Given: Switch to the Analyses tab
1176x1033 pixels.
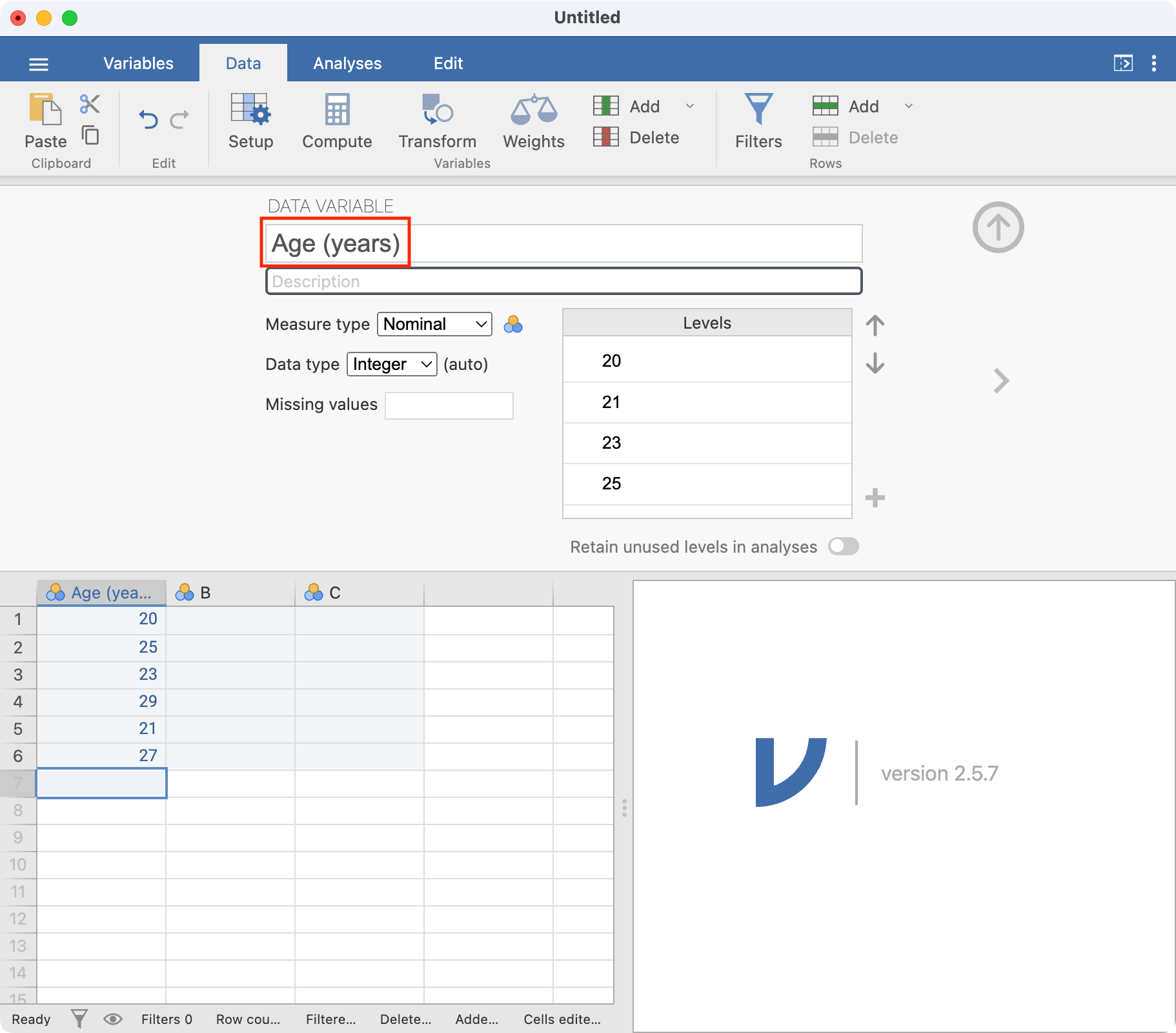Looking at the screenshot, I should click(x=347, y=63).
